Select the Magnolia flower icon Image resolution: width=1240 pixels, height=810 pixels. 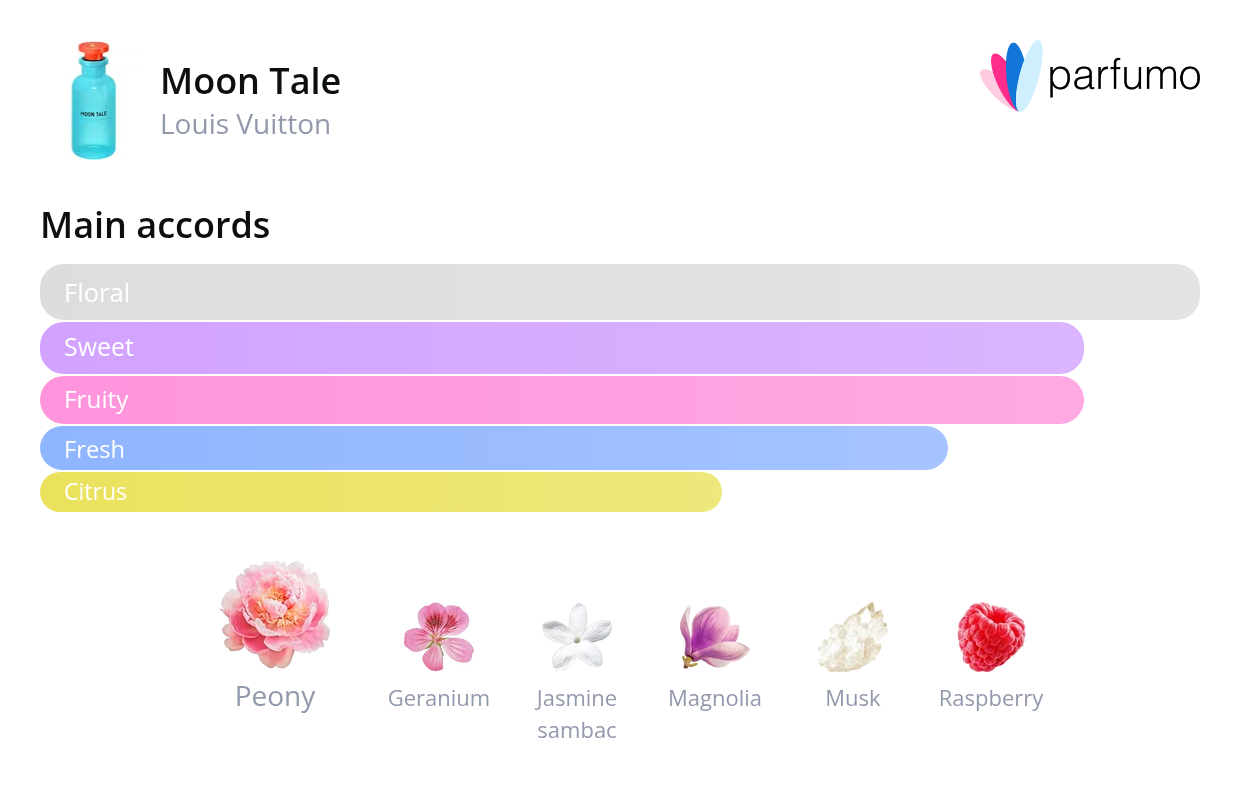pos(714,636)
